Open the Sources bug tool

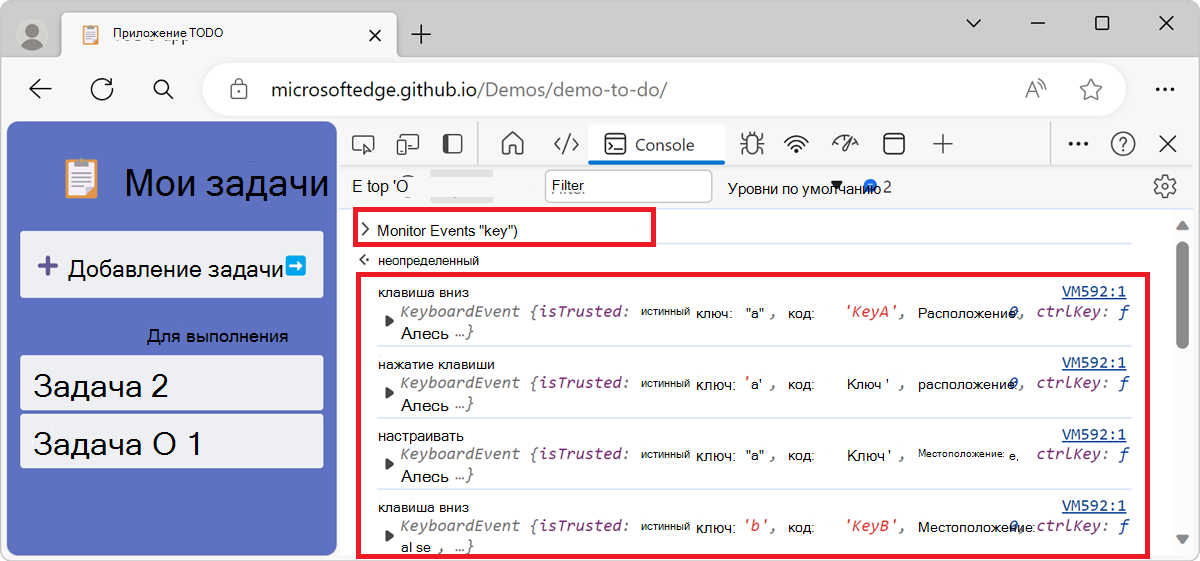(x=752, y=144)
